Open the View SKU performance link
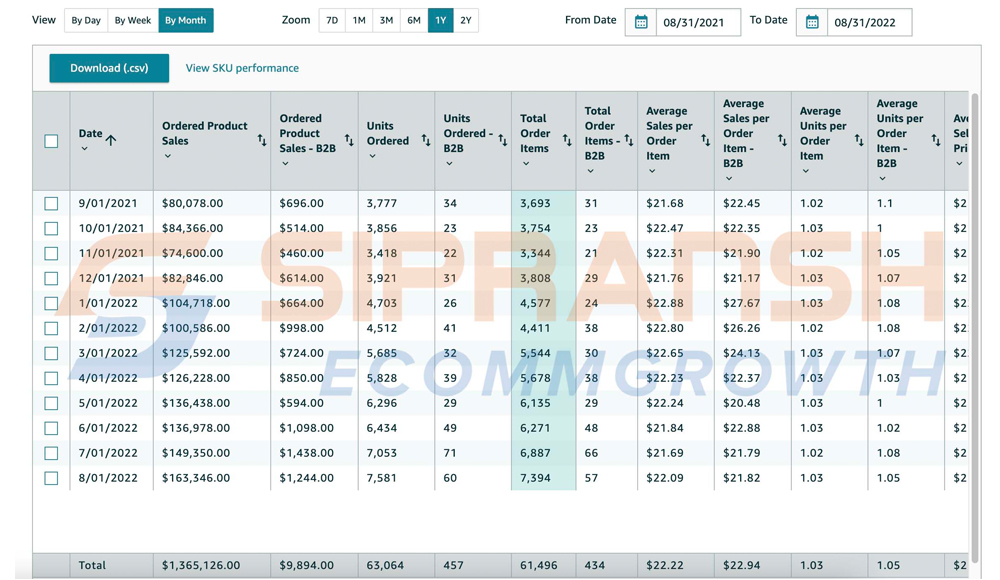 pyautogui.click(x=242, y=68)
